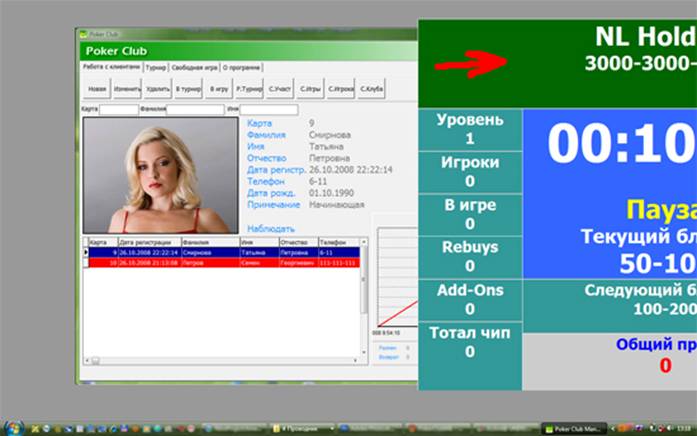Click the Р.Турнир button
This screenshot has height=436, width=697.
coord(249,89)
